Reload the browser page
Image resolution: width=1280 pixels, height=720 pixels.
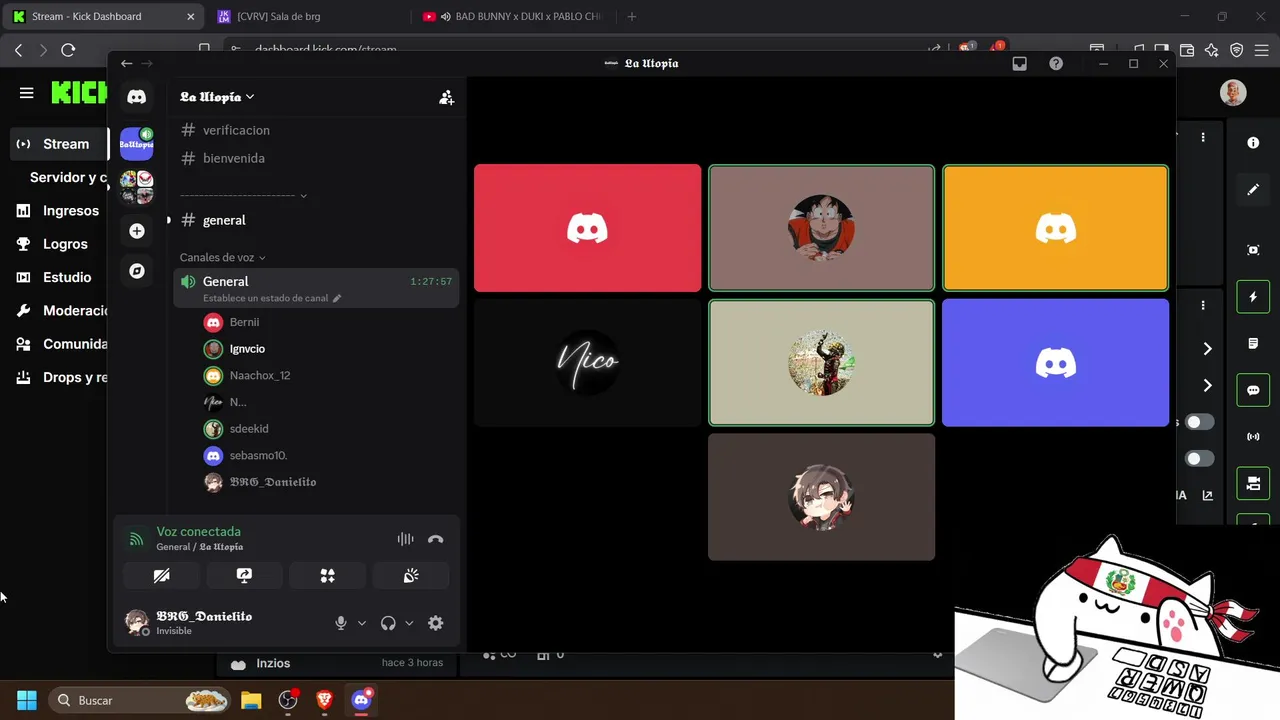point(68,49)
